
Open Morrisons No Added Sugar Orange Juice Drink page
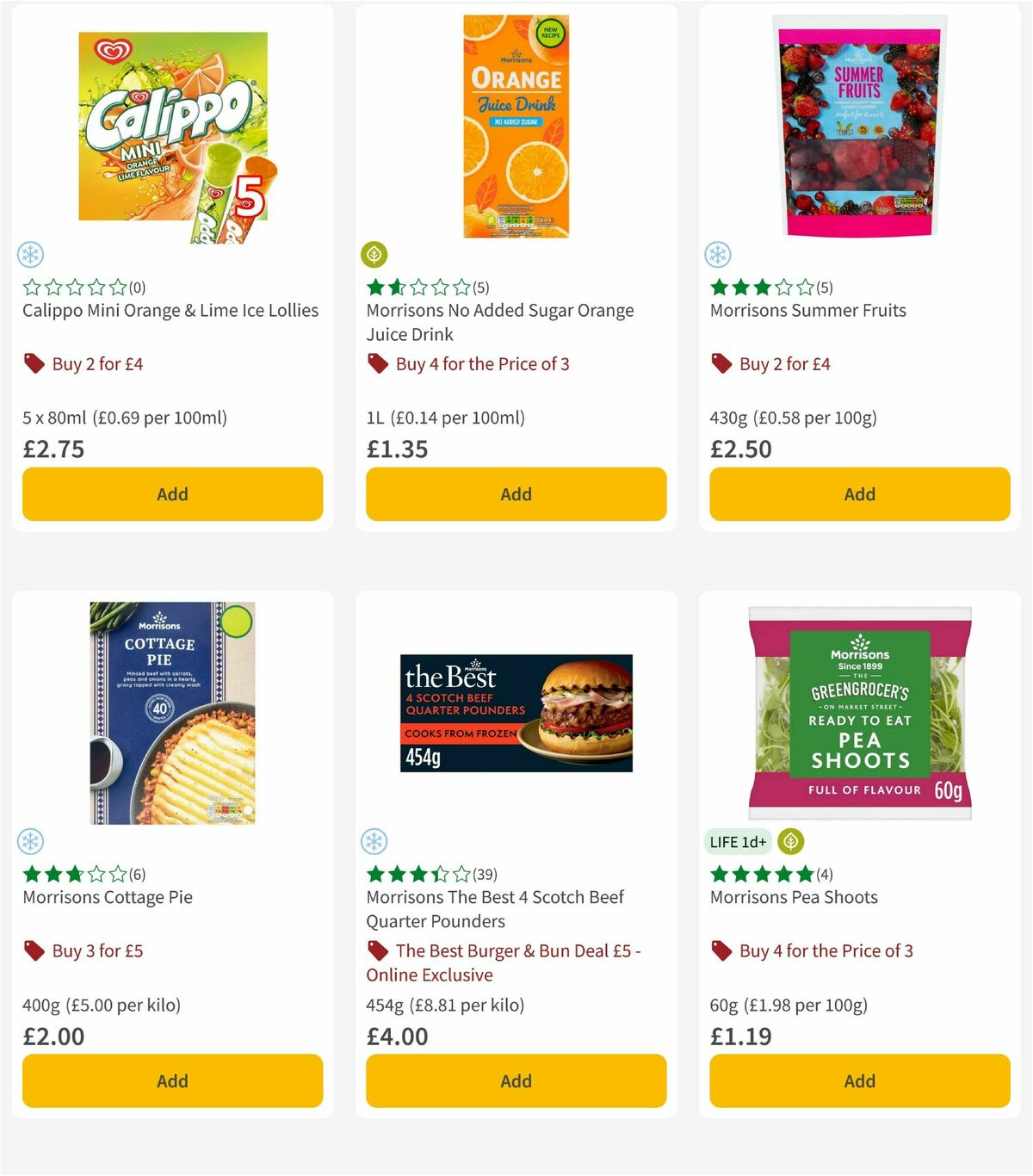click(x=499, y=322)
